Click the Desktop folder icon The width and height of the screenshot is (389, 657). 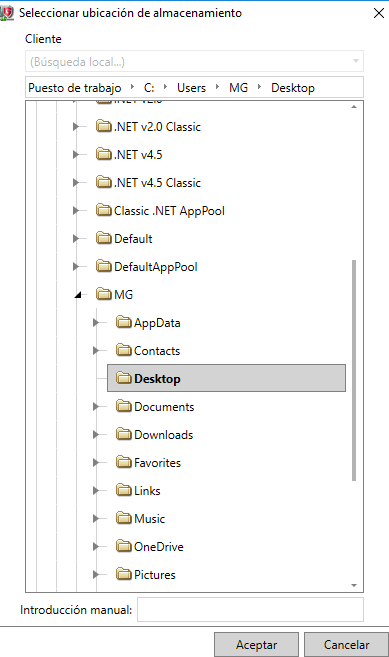tap(124, 378)
